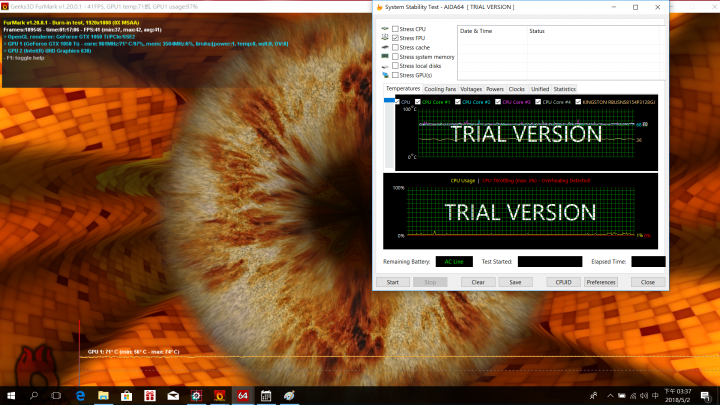Click the Start button in AIDA64
This screenshot has width=720, height=405.
click(393, 282)
